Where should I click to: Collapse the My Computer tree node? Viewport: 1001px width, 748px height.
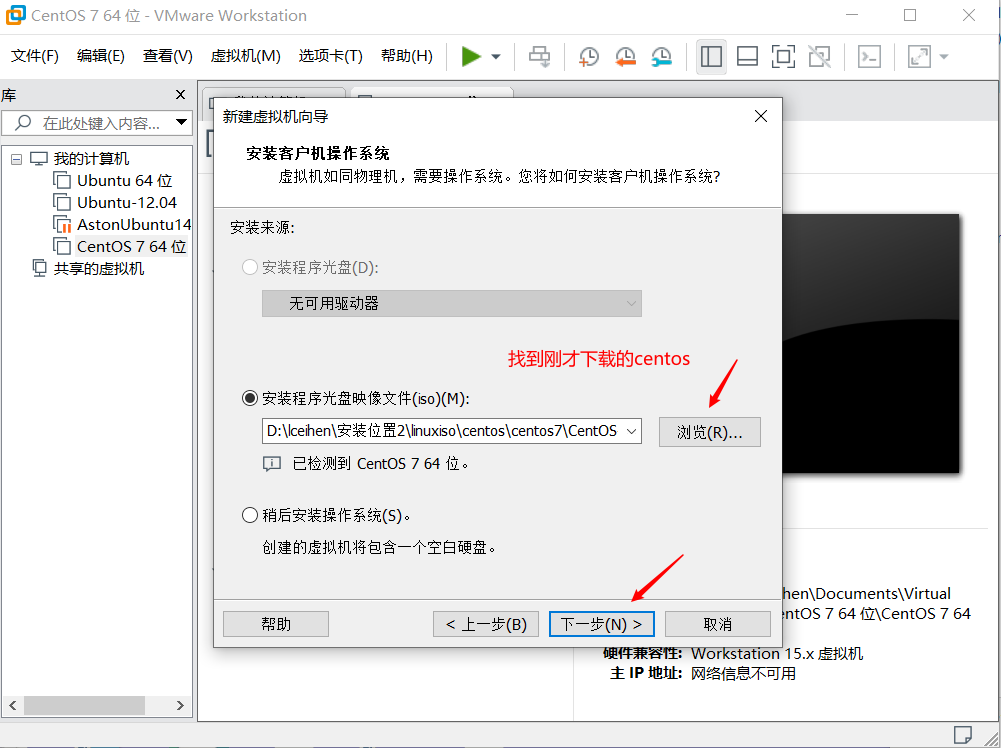pyautogui.click(x=17, y=159)
